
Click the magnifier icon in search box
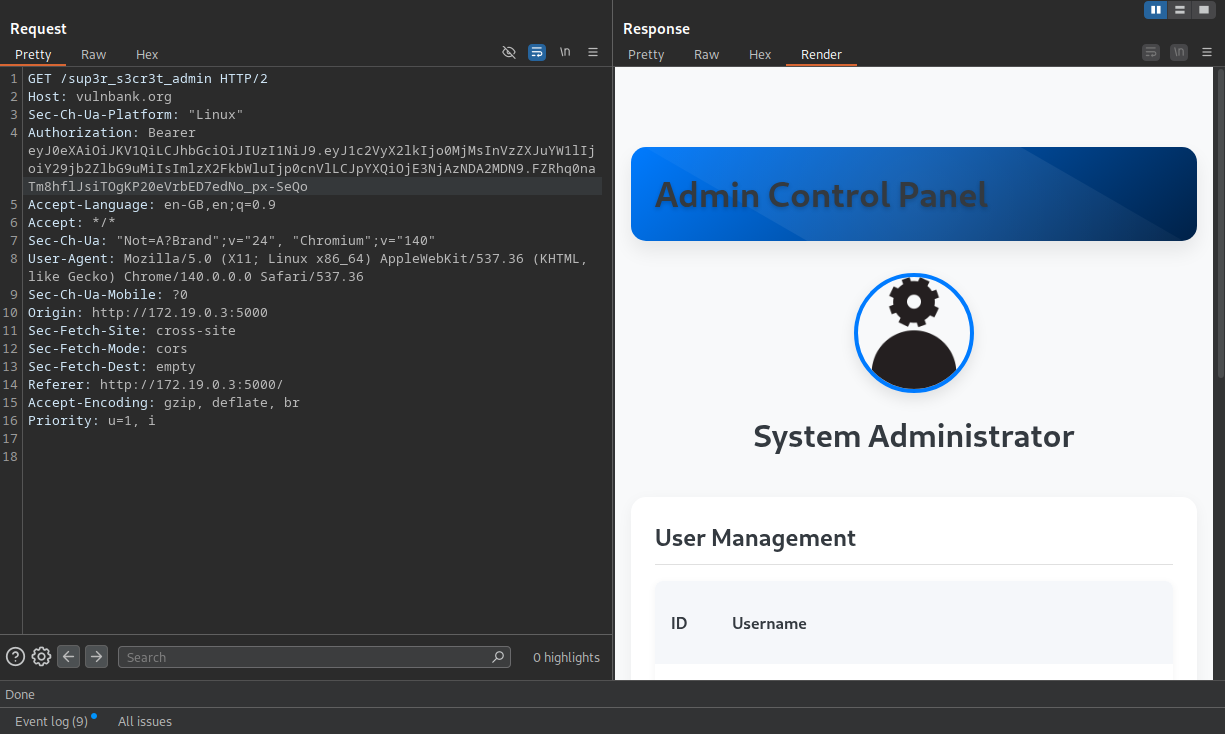coord(498,657)
